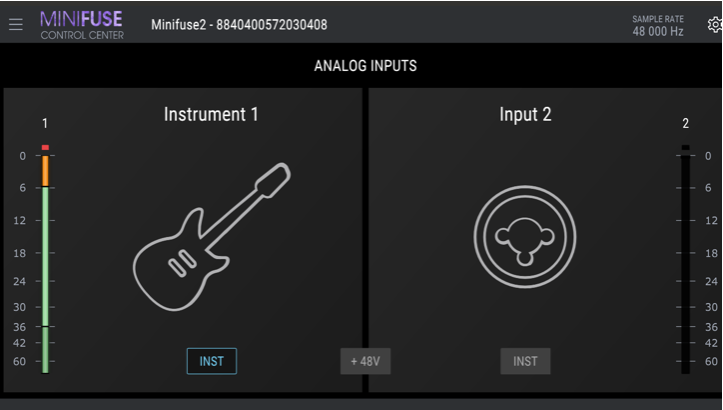Click the clip indicator on meter 2
Image resolution: width=723 pixels, height=410 pixels.
[x=686, y=148]
